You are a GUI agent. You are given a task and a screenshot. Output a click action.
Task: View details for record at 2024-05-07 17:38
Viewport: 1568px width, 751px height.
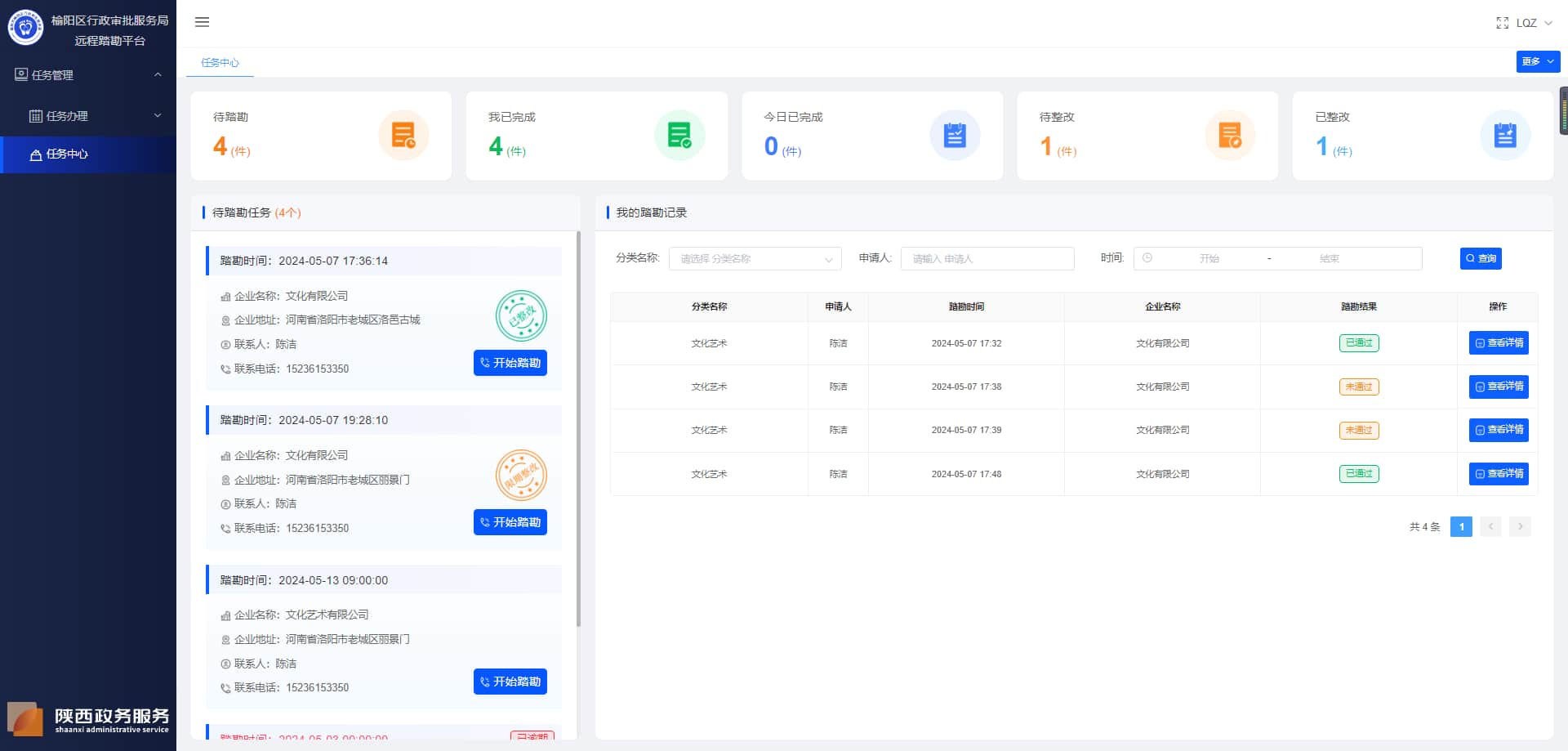(1499, 387)
